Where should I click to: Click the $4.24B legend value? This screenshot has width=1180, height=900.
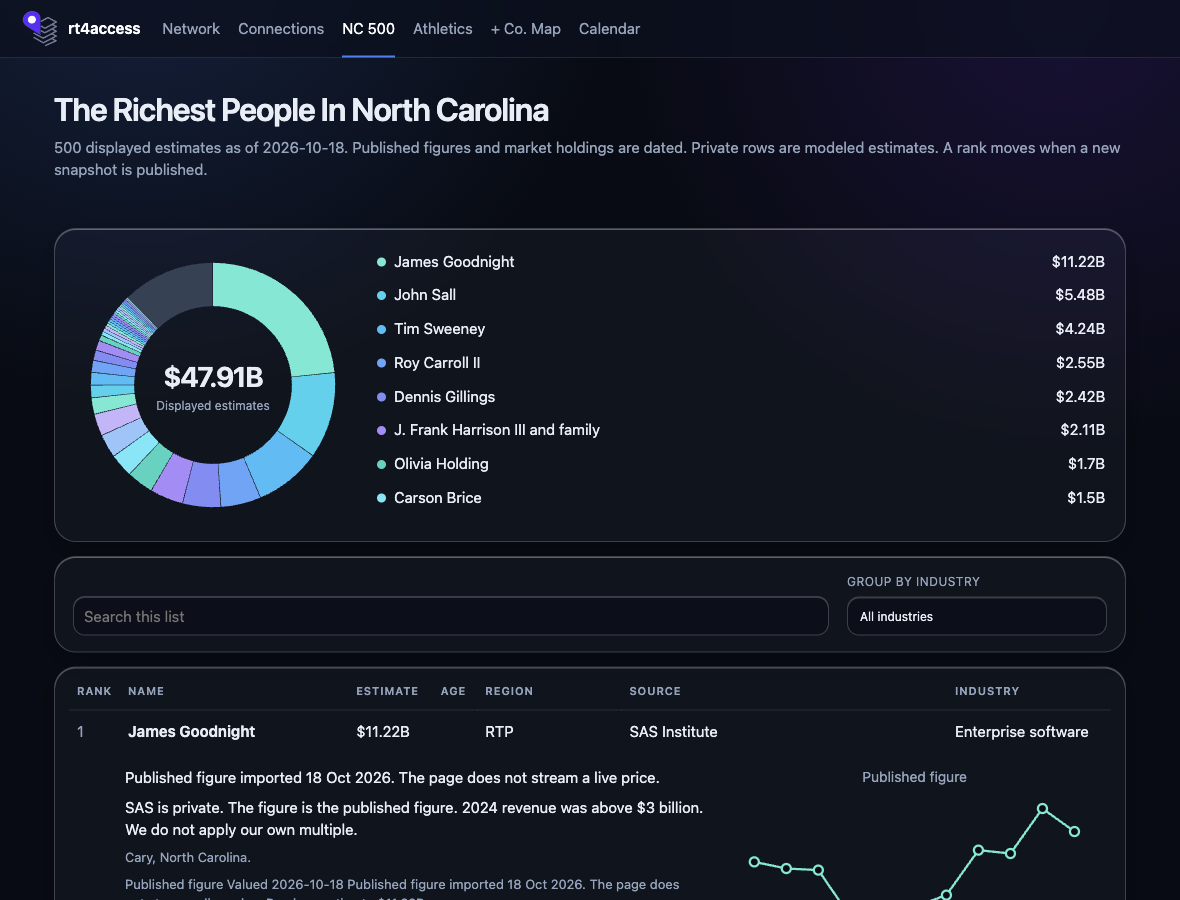tap(1079, 329)
